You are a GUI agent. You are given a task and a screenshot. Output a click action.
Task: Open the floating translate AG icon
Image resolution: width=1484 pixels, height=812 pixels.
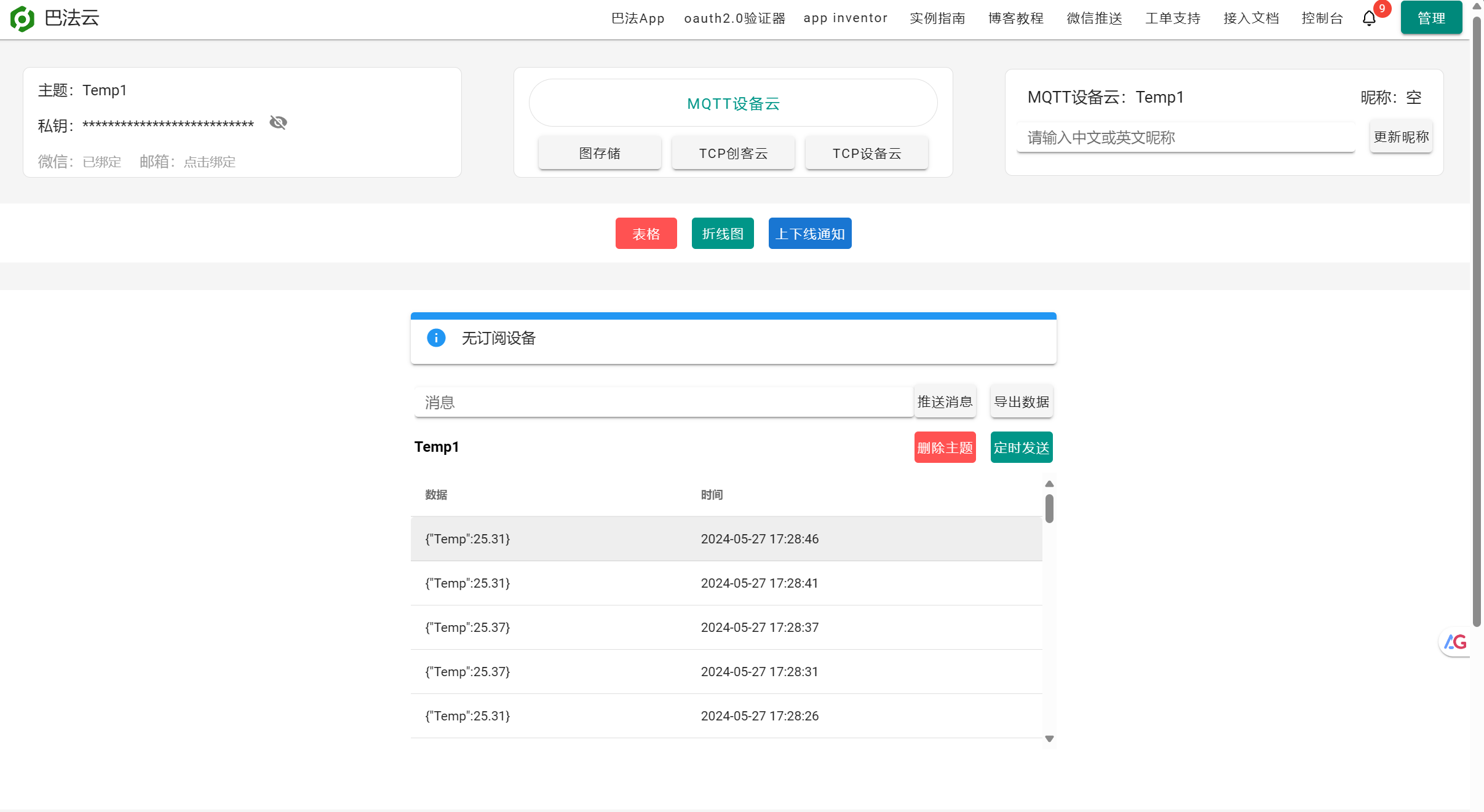pos(1455,642)
